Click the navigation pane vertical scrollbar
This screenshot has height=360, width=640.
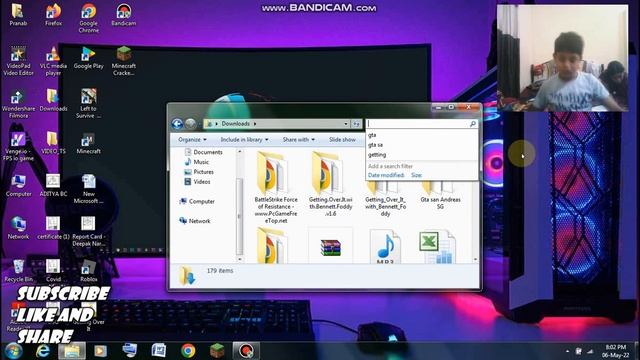(x=240, y=216)
